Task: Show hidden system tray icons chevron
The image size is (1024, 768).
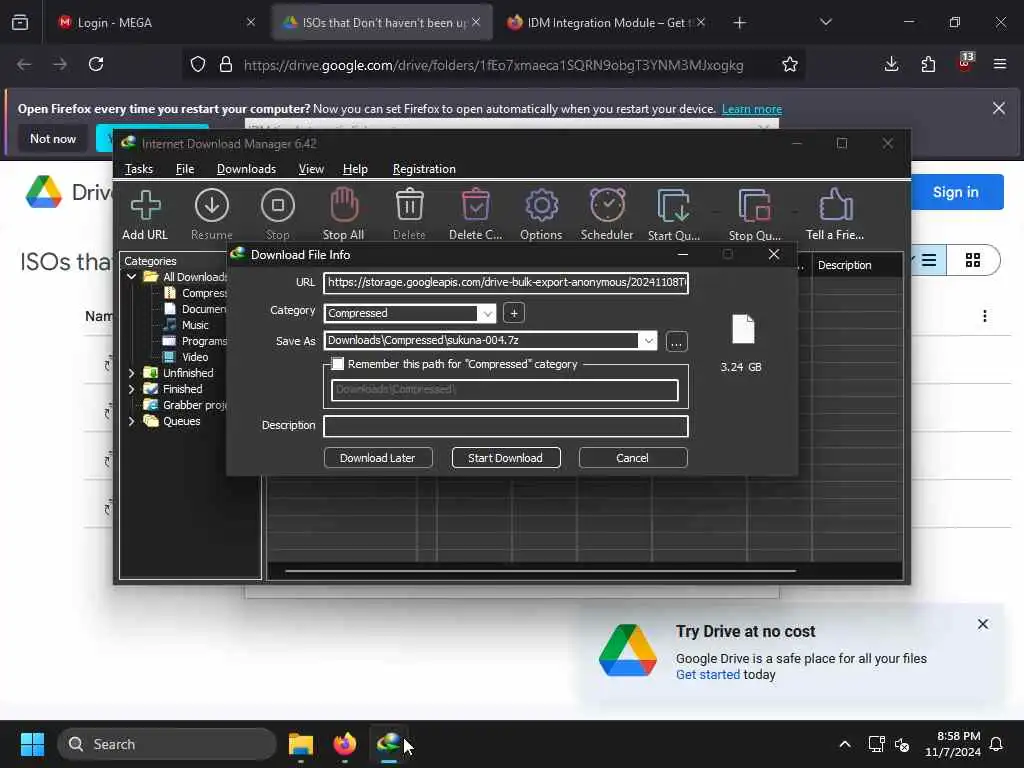Action: pos(845,744)
